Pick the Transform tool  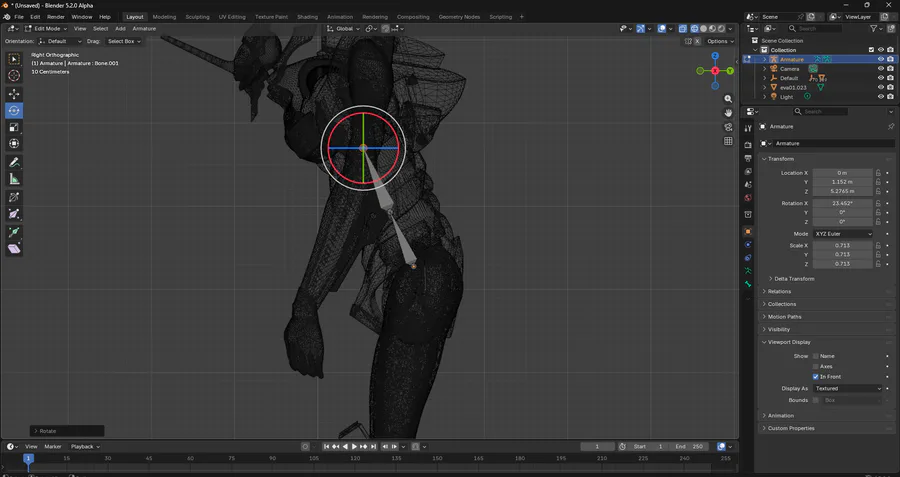coord(14,144)
